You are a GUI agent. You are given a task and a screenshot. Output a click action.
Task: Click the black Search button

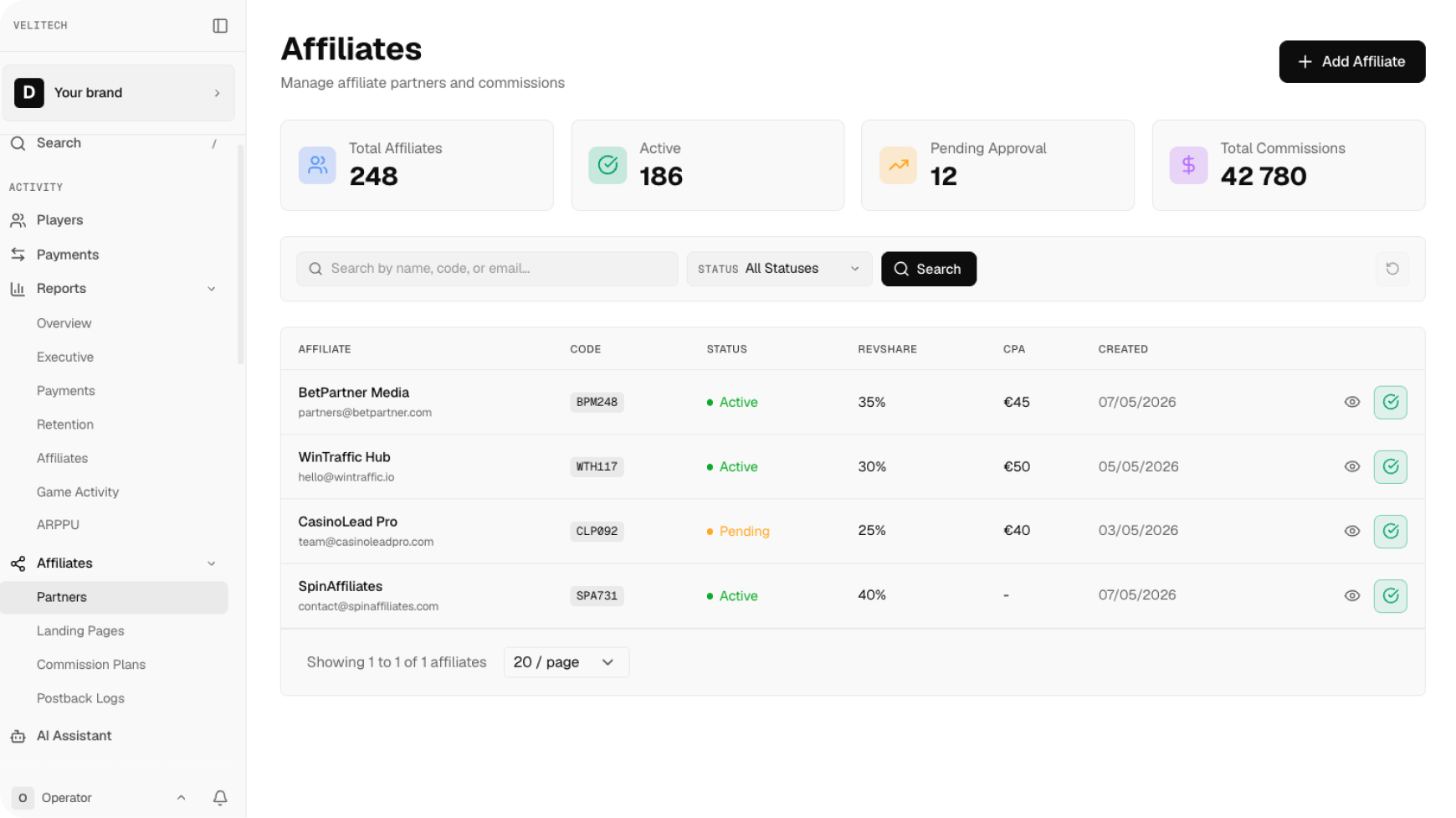coord(929,269)
